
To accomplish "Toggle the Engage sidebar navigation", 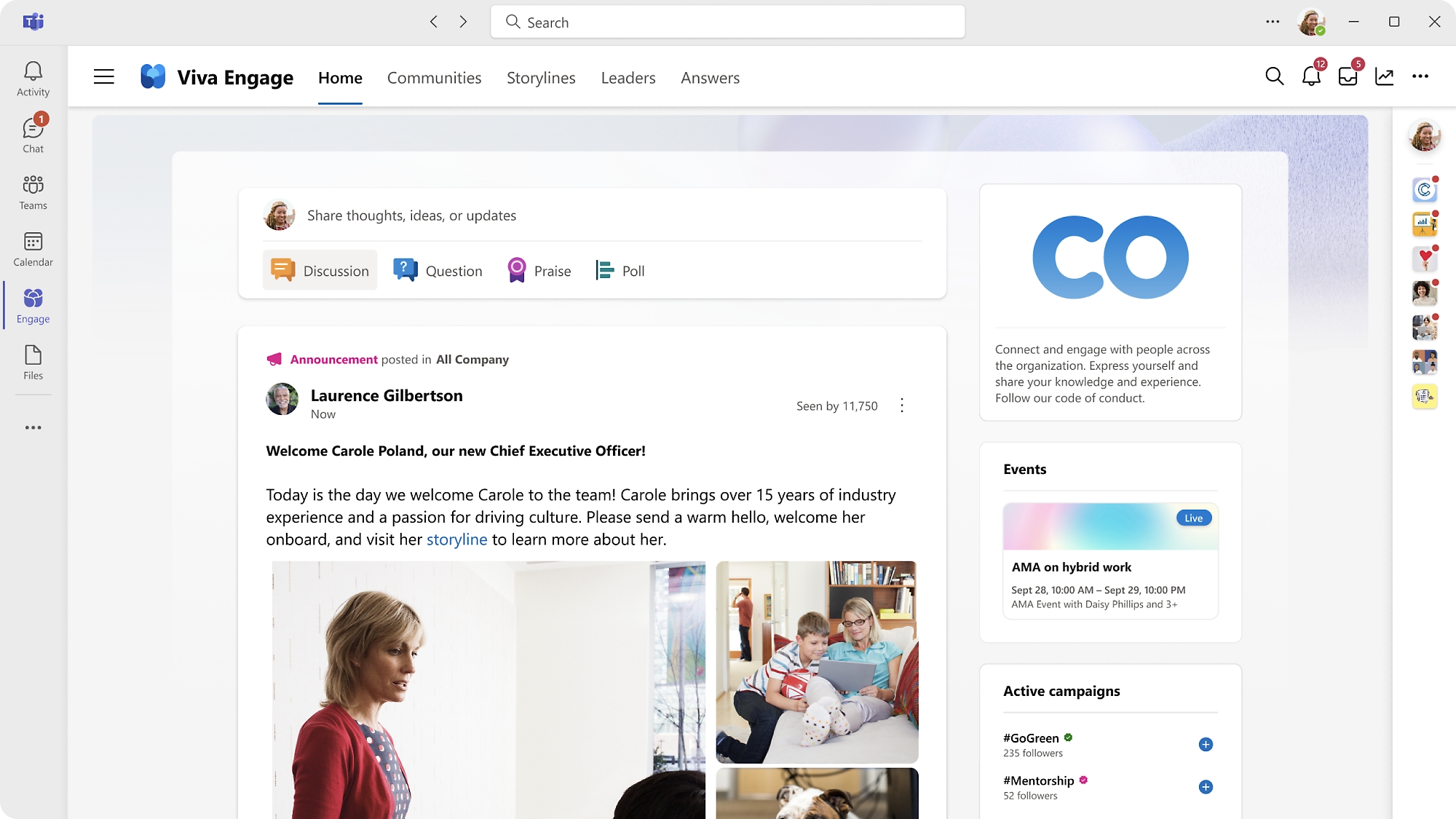I will tap(103, 76).
